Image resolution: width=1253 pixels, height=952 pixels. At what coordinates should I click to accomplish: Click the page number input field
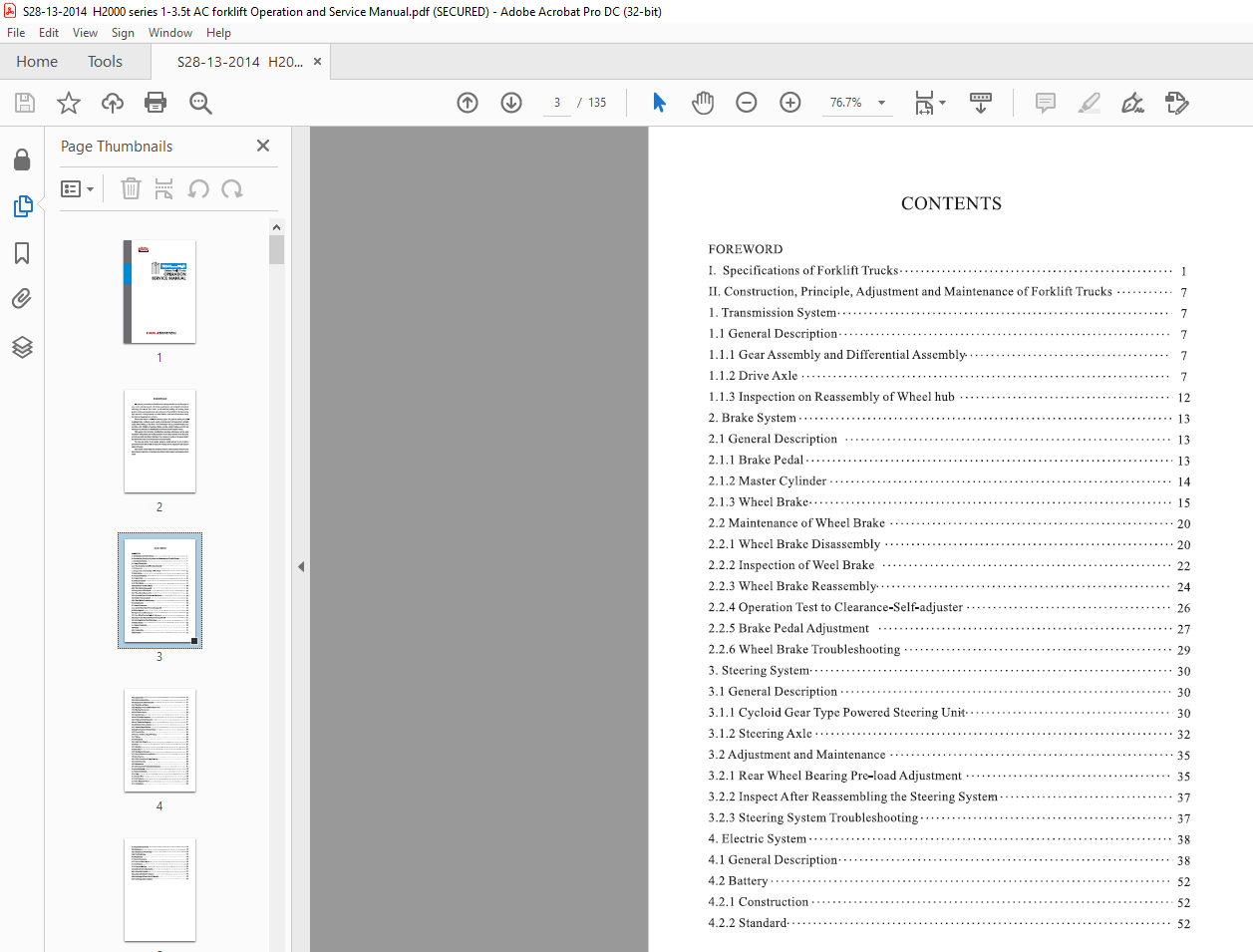pyautogui.click(x=557, y=103)
